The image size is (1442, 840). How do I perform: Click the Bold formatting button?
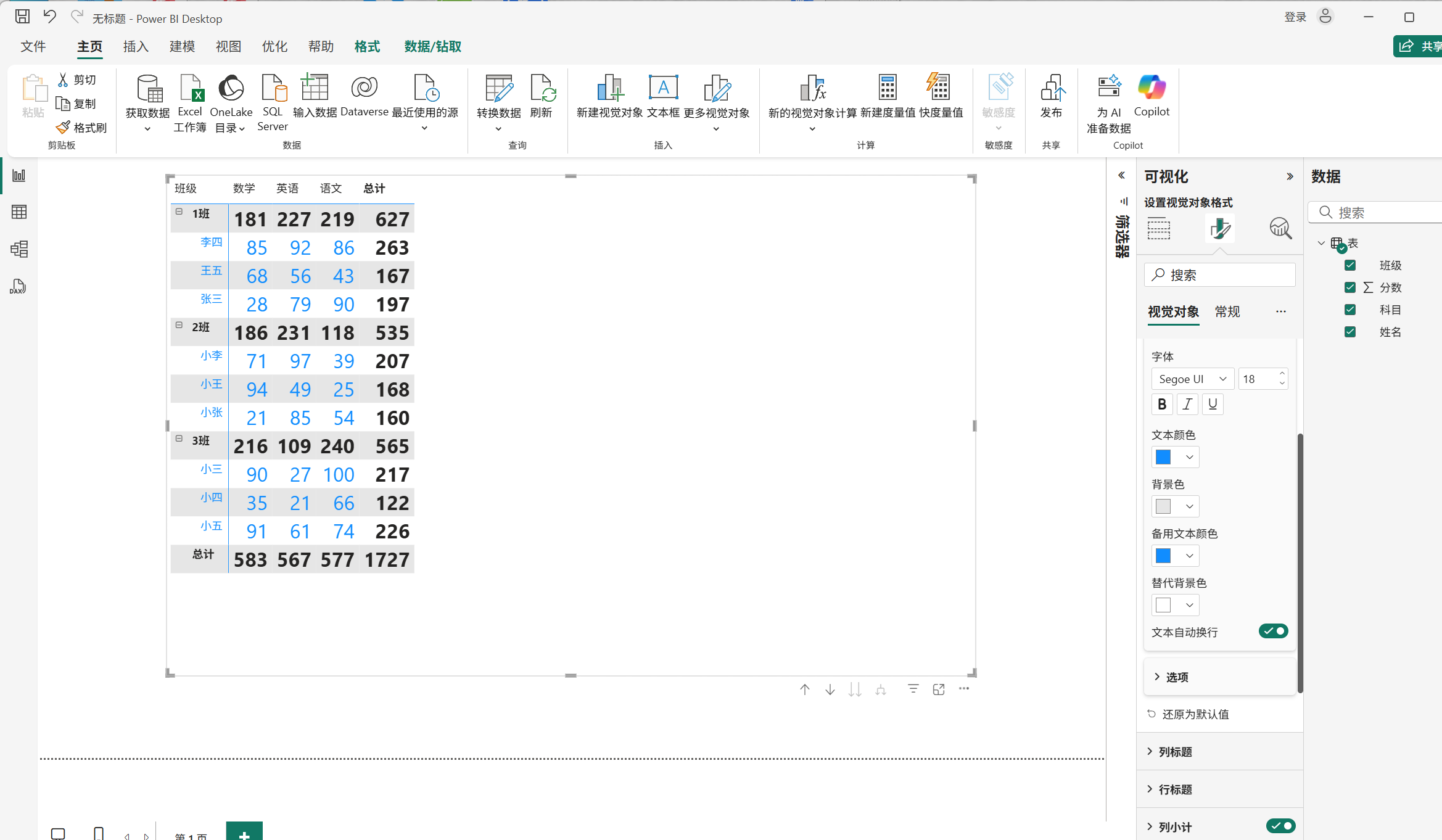pos(1162,405)
